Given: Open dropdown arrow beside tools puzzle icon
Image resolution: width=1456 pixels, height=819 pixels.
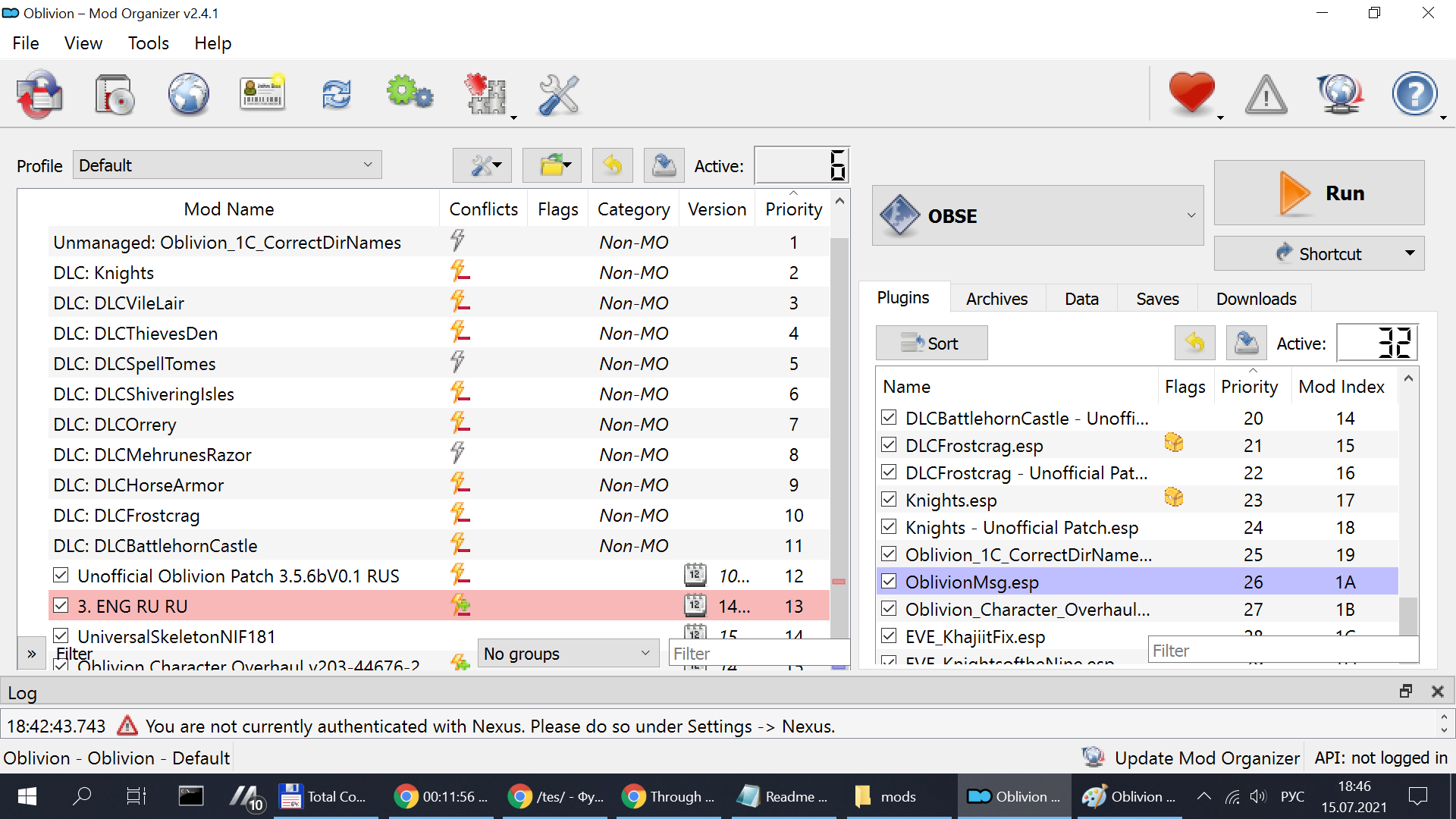Looking at the screenshot, I should tap(513, 117).
